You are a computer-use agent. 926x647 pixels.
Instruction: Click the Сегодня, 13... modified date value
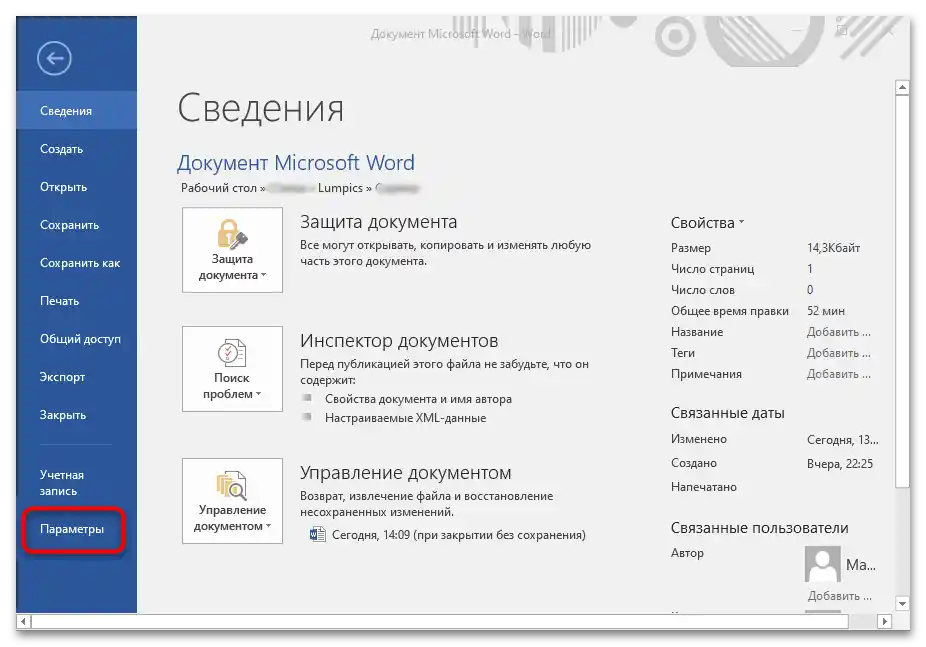coord(843,440)
